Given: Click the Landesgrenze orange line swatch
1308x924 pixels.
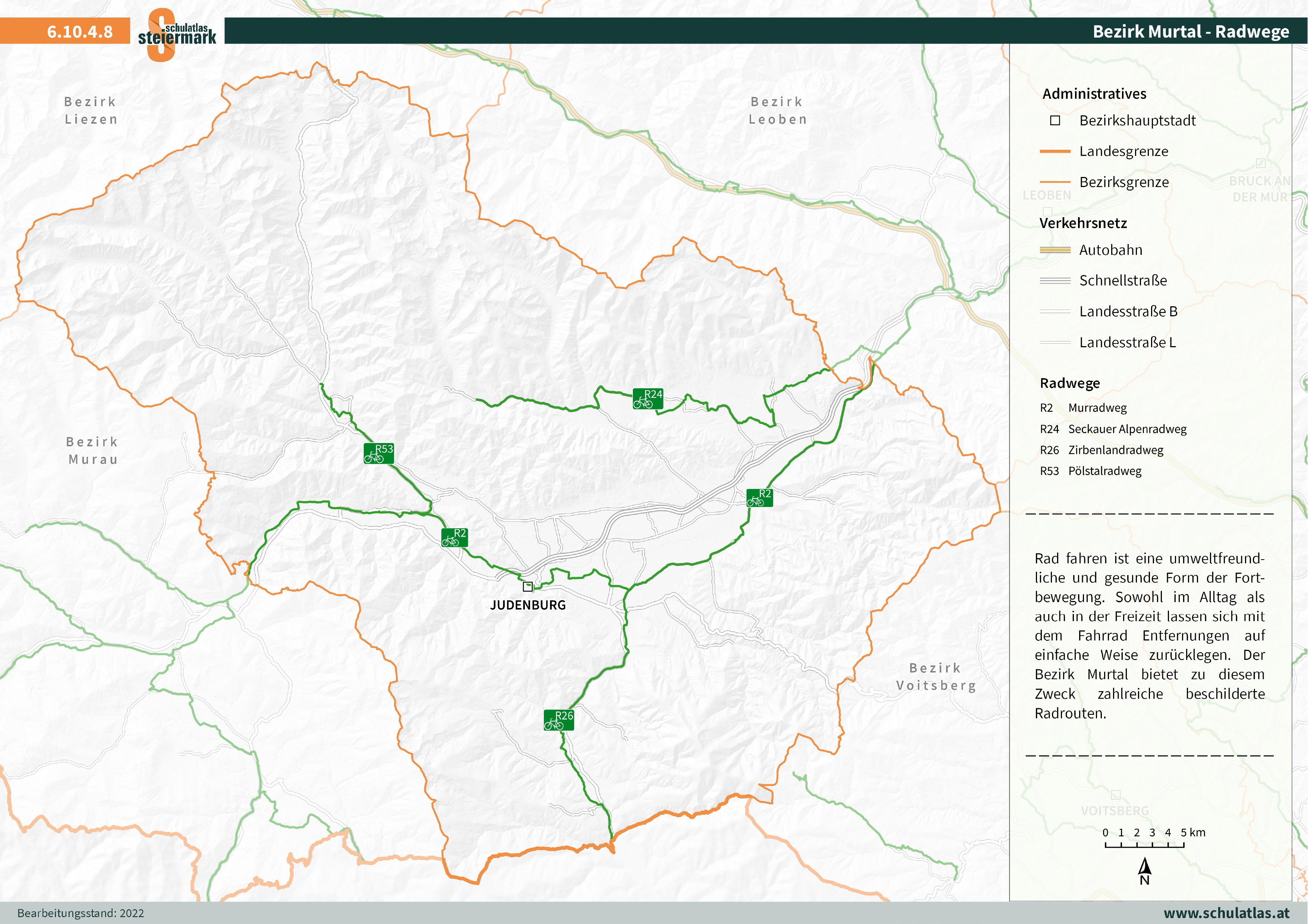Looking at the screenshot, I should [x=1055, y=151].
